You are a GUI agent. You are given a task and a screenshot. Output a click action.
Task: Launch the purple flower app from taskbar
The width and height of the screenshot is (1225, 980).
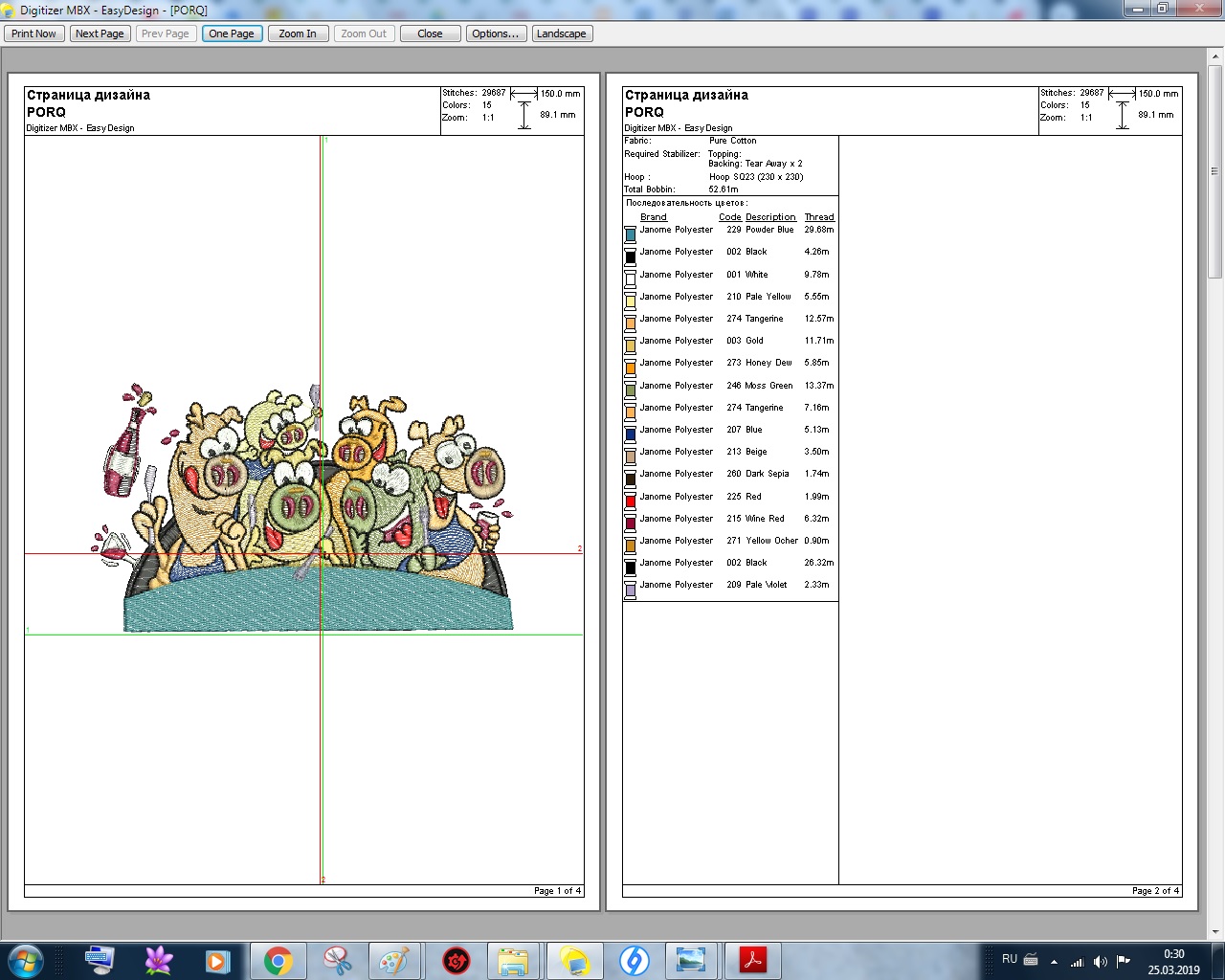(159, 960)
